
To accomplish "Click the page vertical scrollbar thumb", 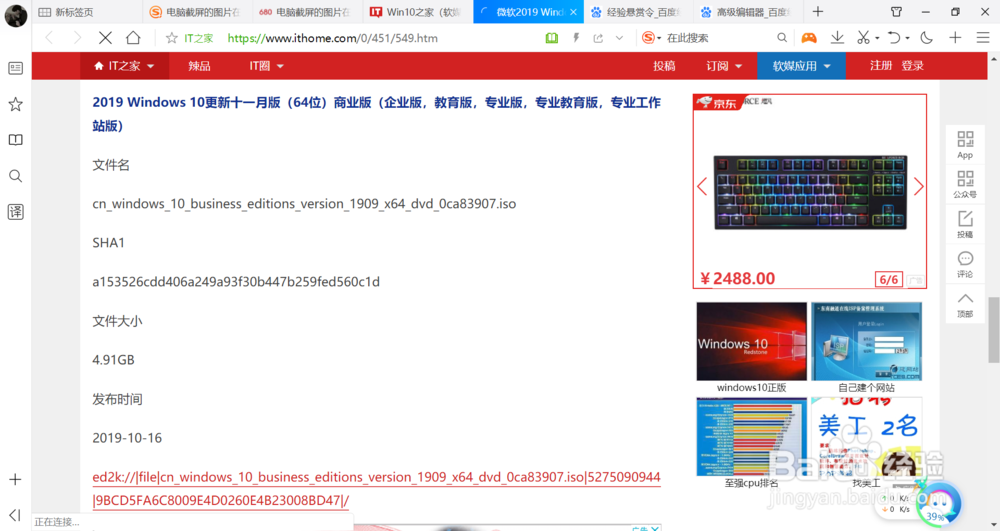I will click(994, 330).
